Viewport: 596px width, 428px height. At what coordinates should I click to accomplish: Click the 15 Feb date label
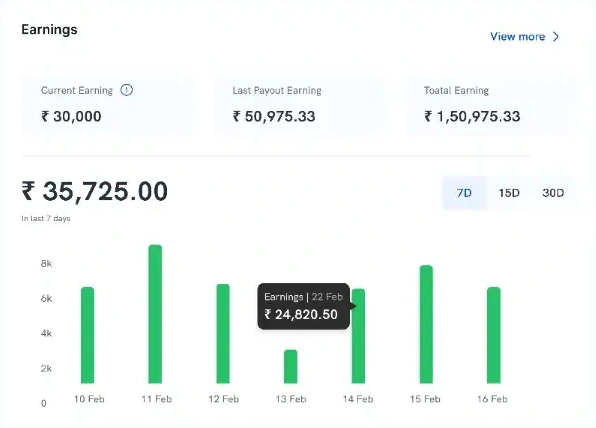(425, 399)
